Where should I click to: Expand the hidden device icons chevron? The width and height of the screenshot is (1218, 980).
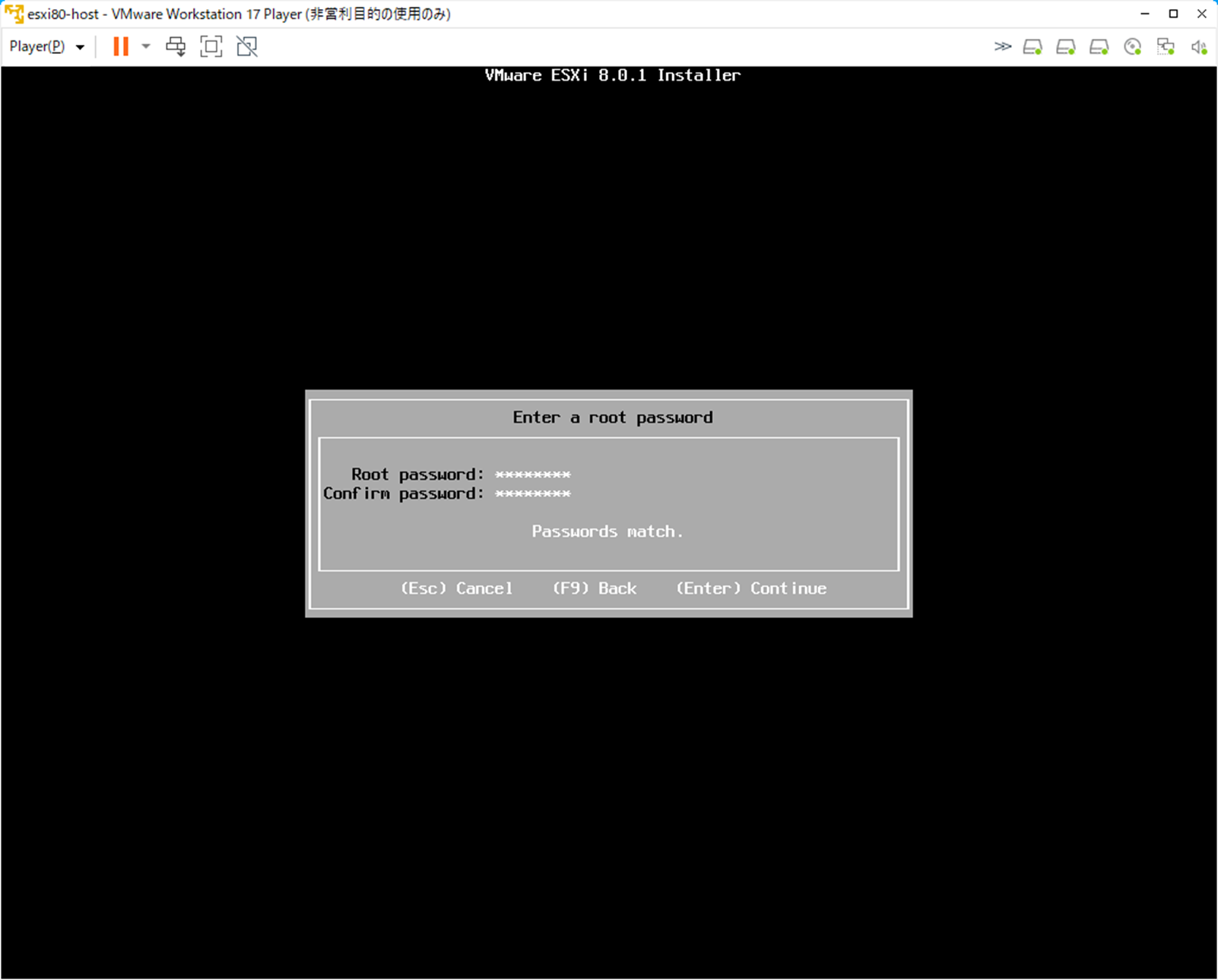pyautogui.click(x=1003, y=46)
